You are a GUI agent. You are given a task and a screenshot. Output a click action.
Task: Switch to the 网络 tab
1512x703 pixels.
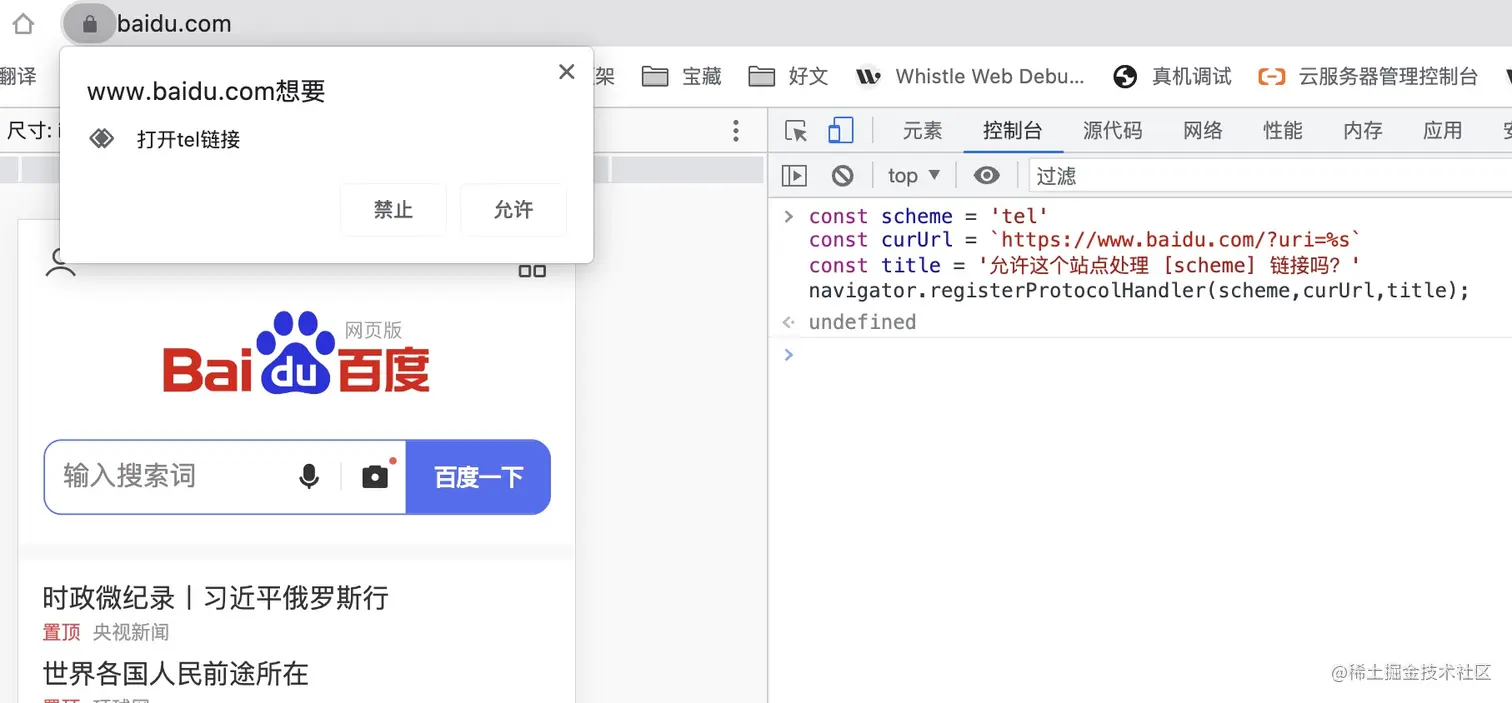1203,131
